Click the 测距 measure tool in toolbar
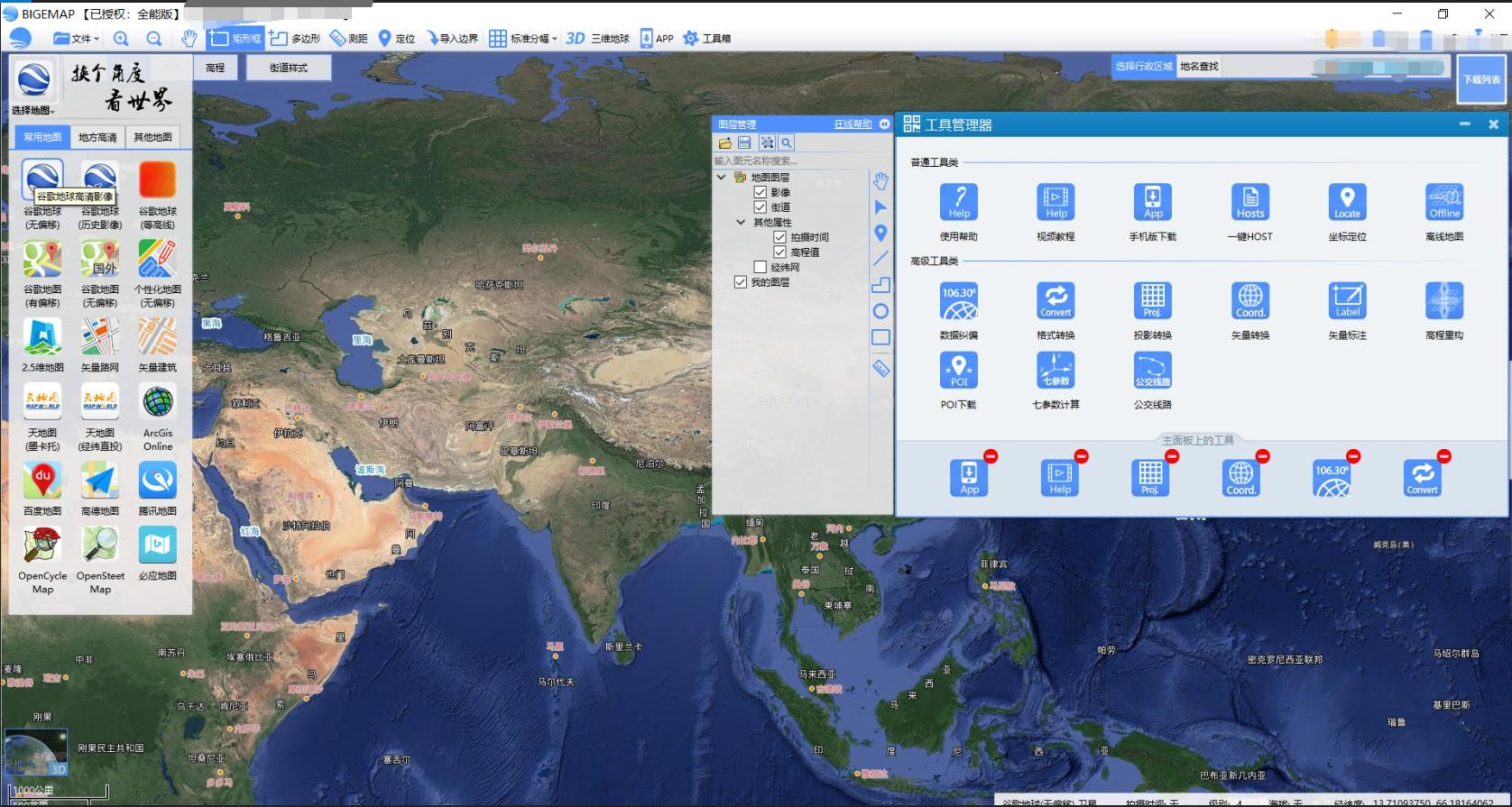The width and height of the screenshot is (1512, 807). [348, 39]
